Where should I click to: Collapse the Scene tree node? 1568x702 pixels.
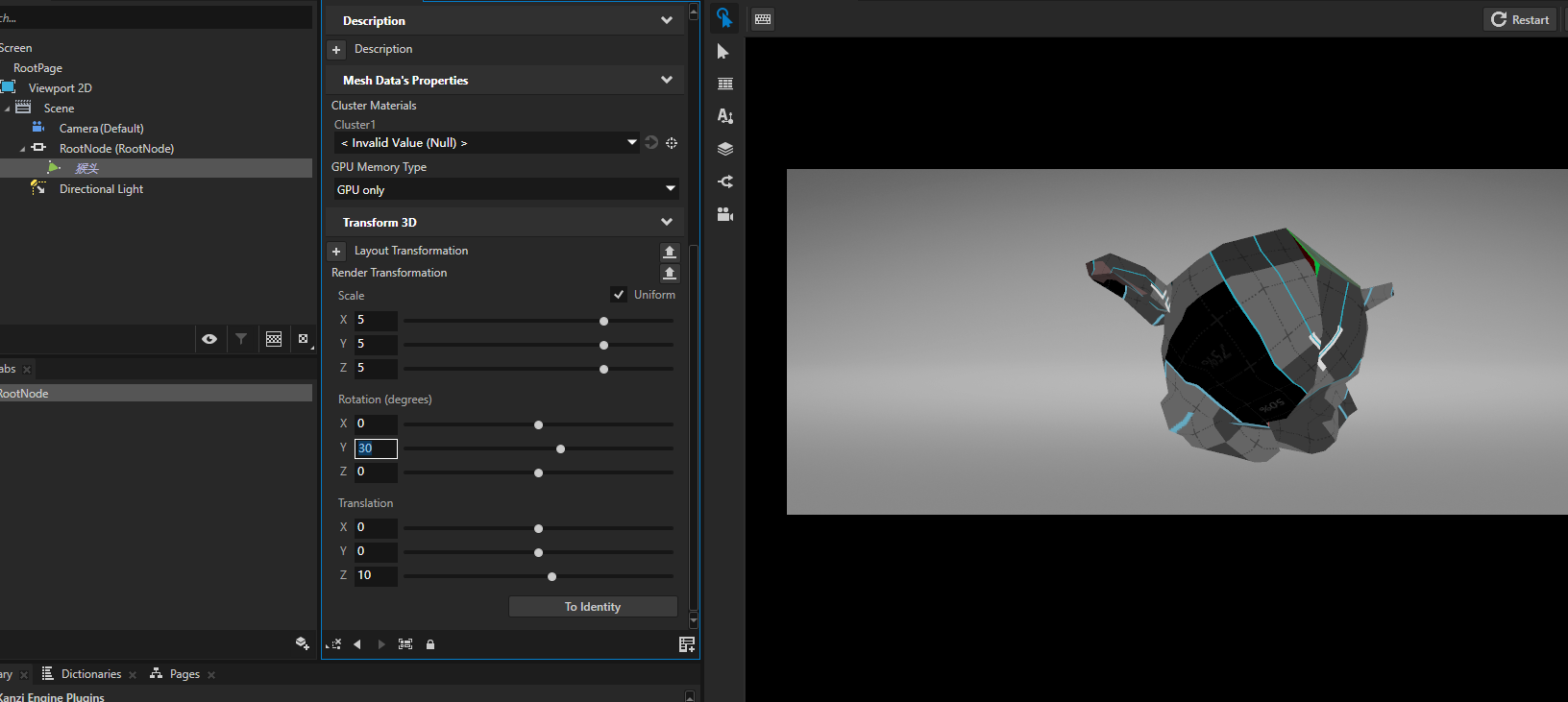pos(7,109)
